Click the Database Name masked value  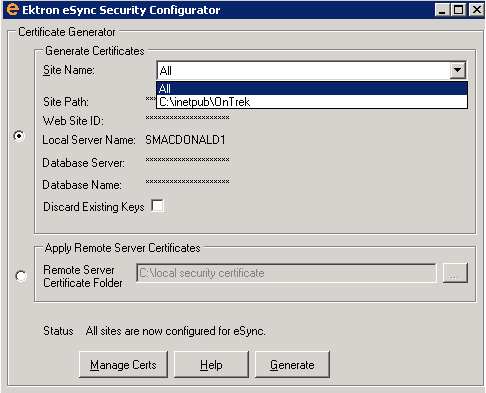(x=187, y=182)
